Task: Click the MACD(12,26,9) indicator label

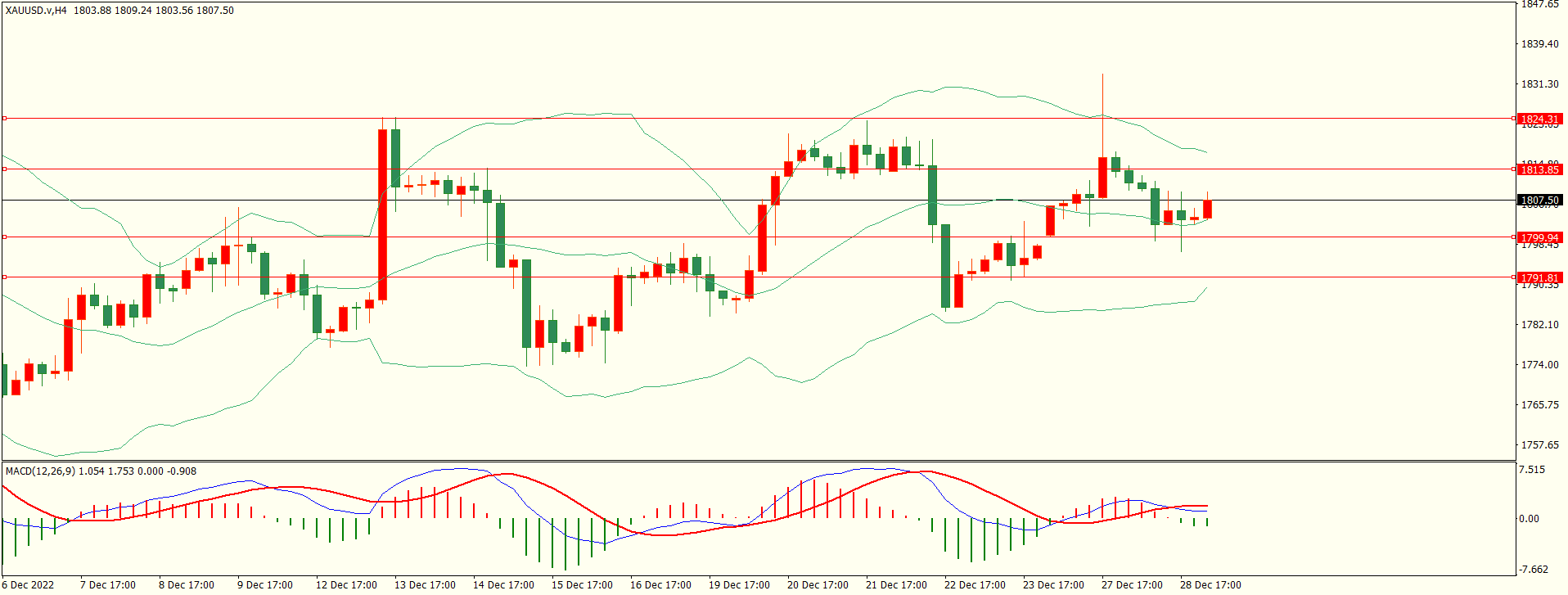Action: point(40,471)
